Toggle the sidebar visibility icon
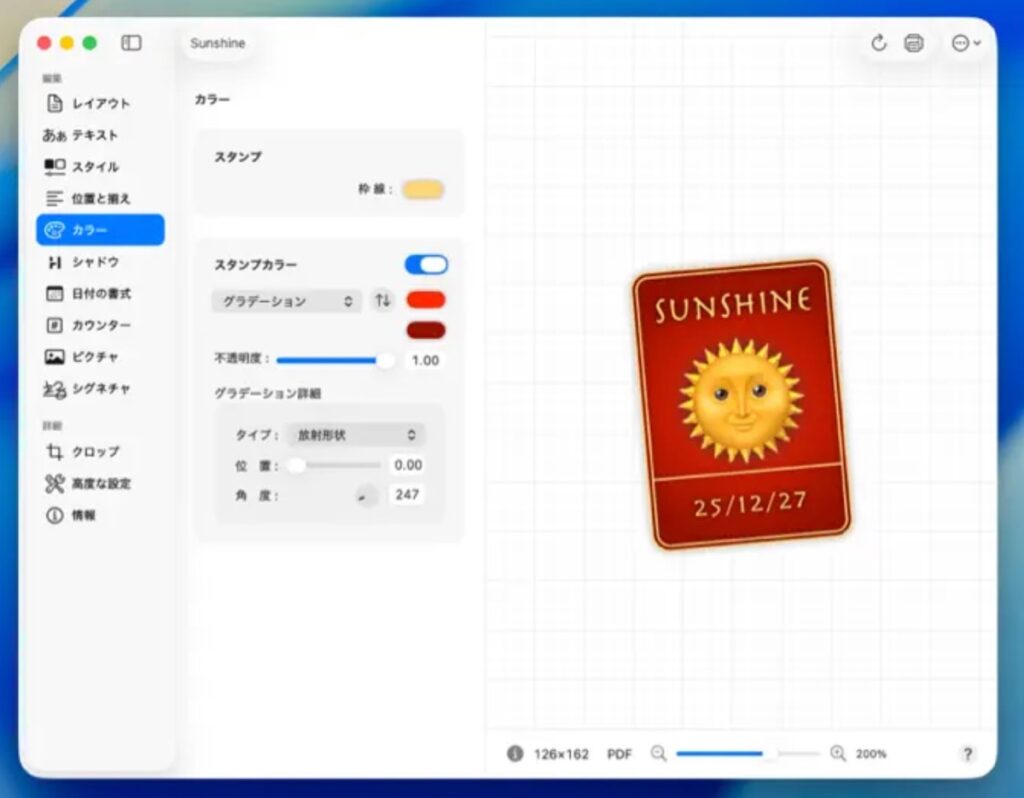The image size is (1024, 798). tap(131, 43)
